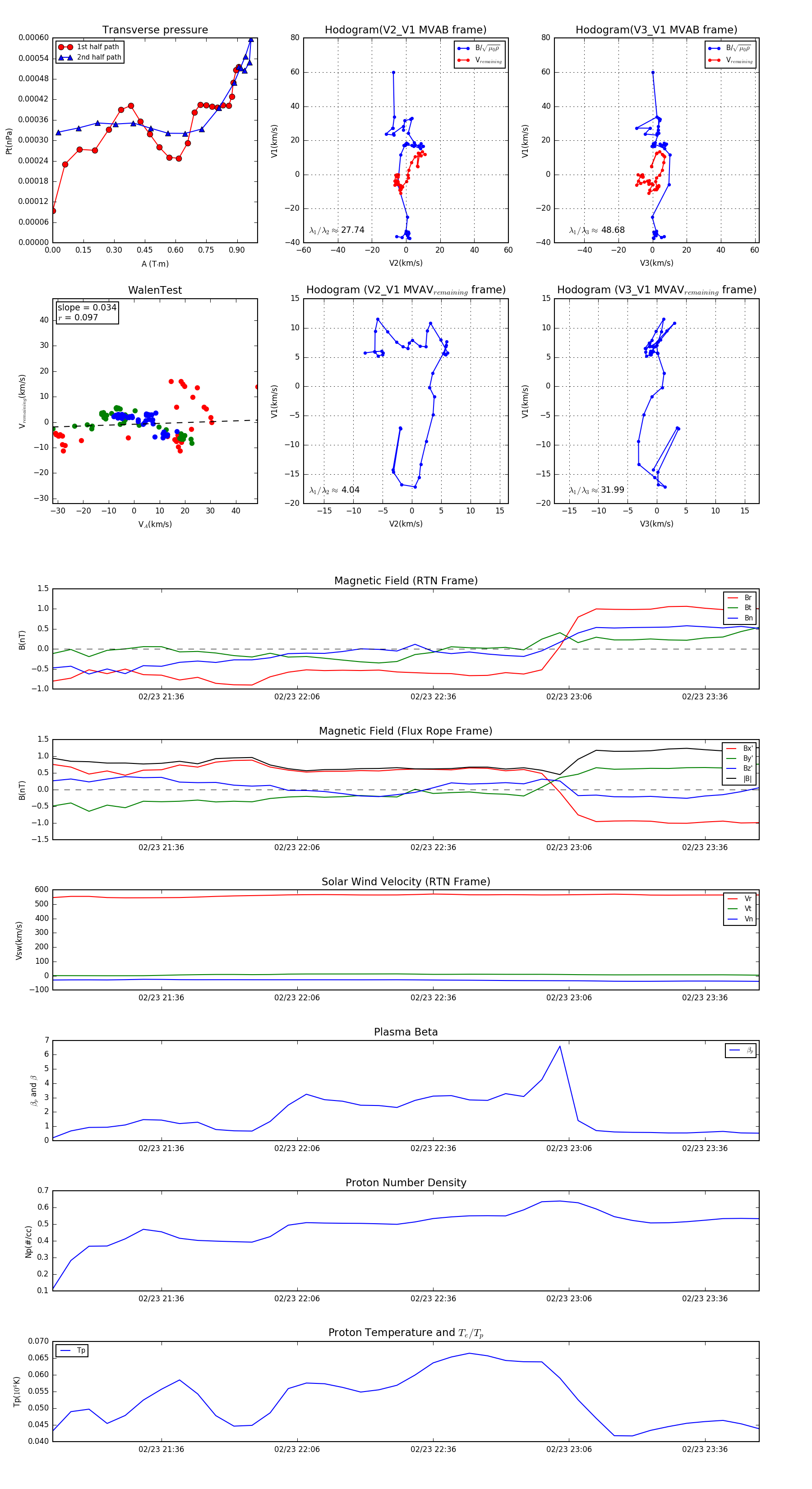Select the Bz' legend entry
Viewport: 812px width, 1489px height.
(x=739, y=768)
